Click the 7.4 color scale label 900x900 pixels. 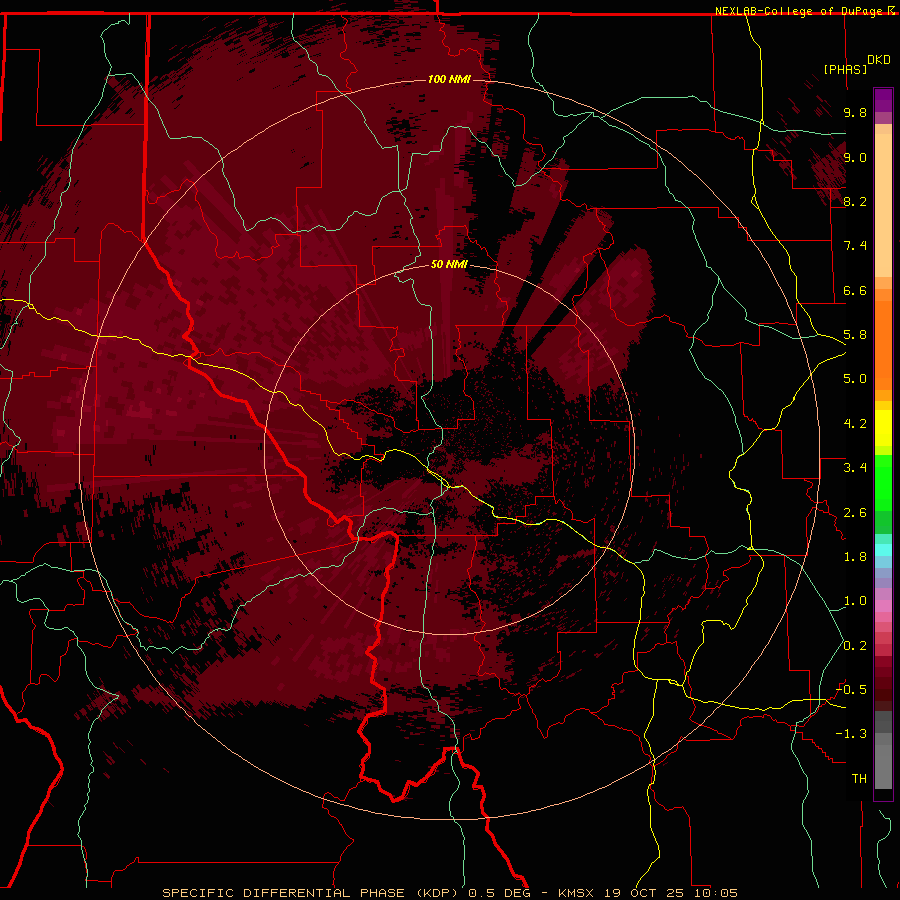(x=855, y=246)
